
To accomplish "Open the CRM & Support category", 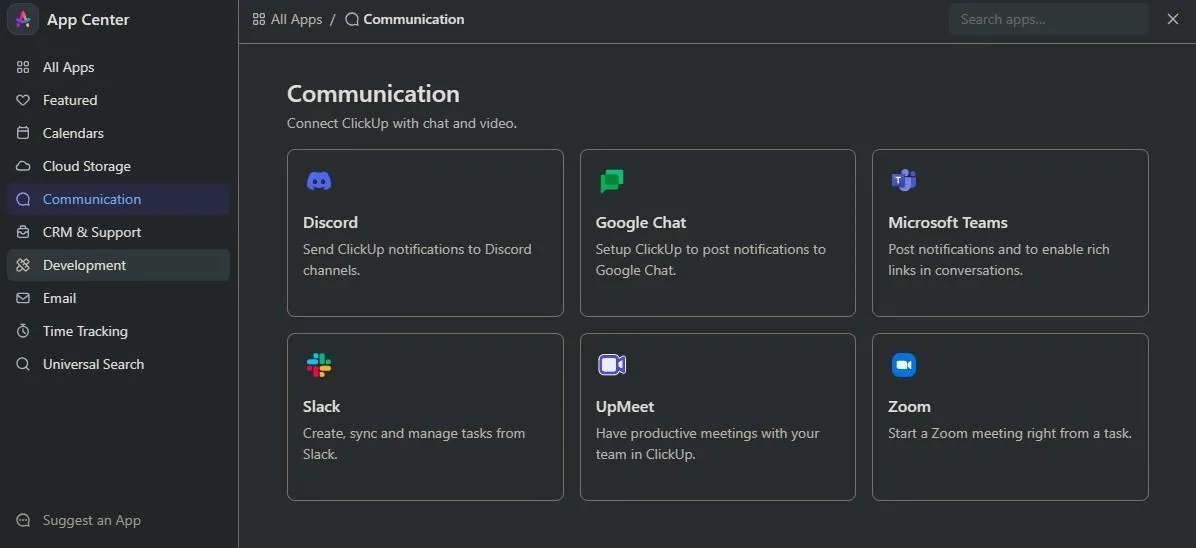I will [x=118, y=232].
